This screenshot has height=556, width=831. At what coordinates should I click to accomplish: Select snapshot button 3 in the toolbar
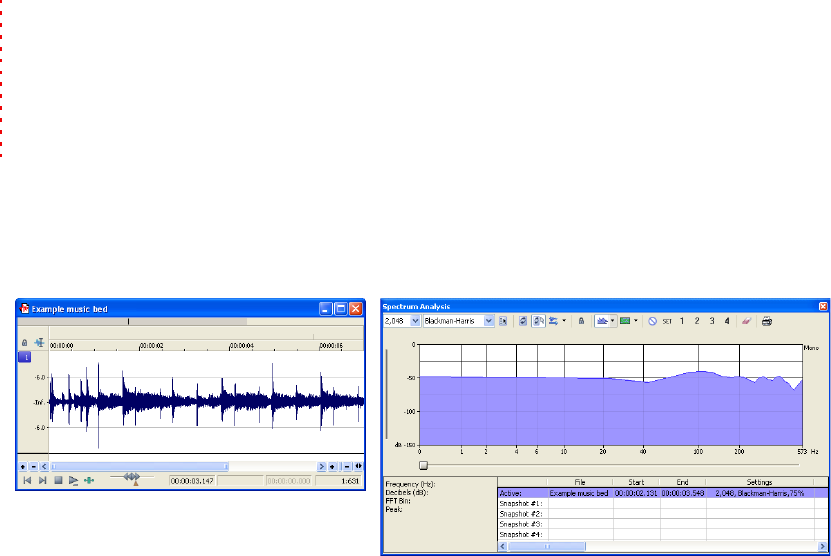pos(712,321)
